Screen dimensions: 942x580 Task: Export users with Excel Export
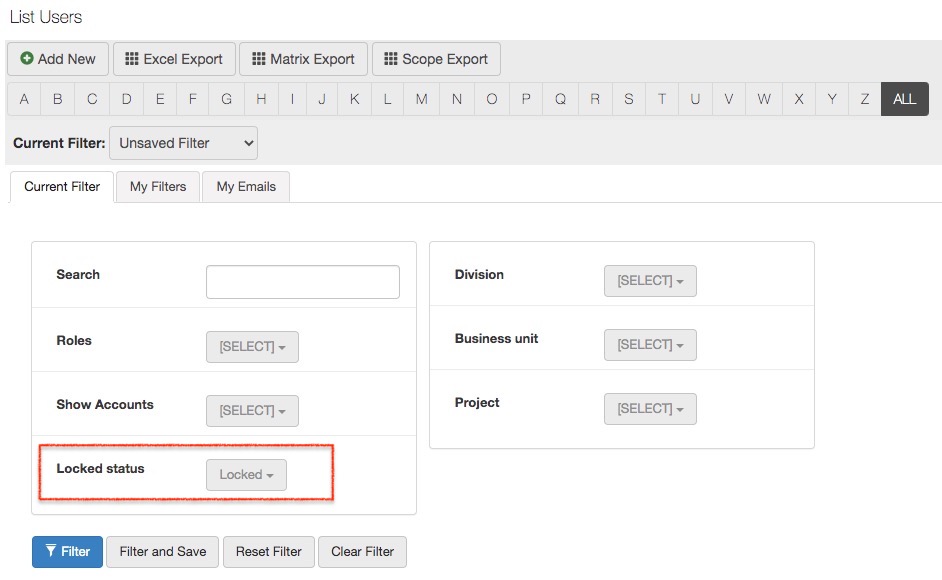(x=175, y=59)
